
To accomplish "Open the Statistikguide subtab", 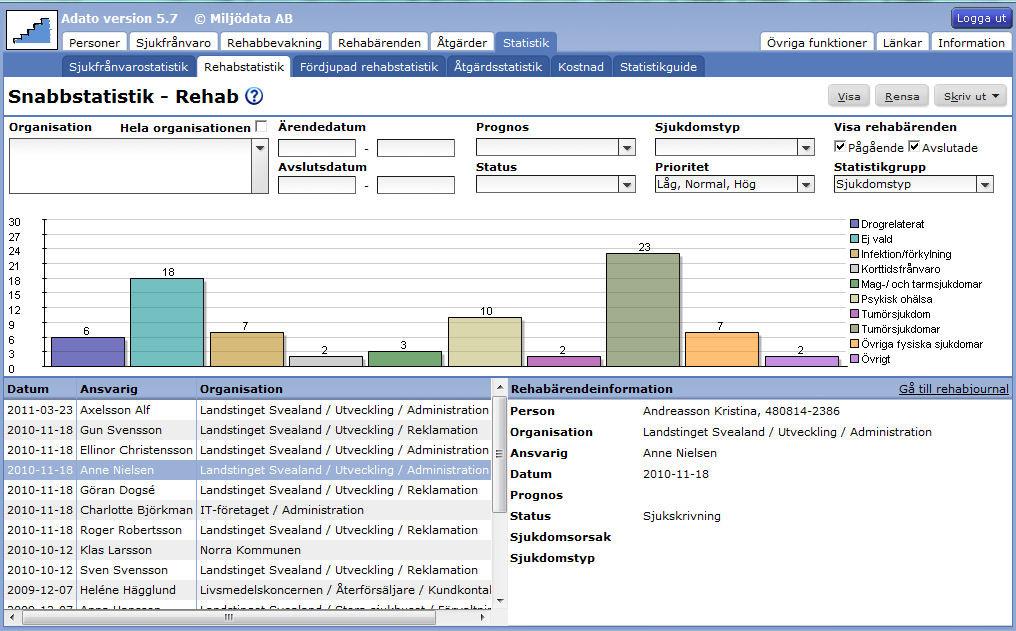I will [x=658, y=66].
